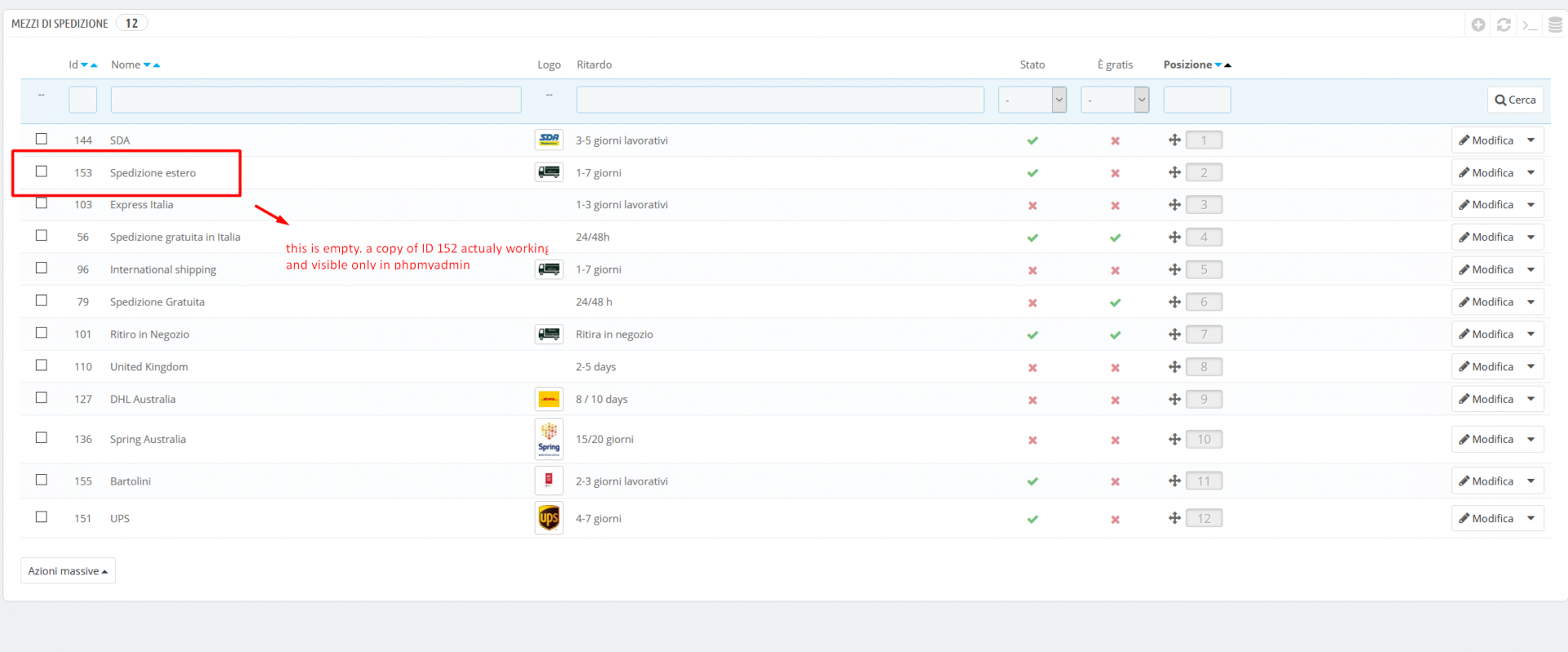Image resolution: width=1568 pixels, height=652 pixels.
Task: Sort Posizione column descending arrow
Action: (x=1218, y=65)
